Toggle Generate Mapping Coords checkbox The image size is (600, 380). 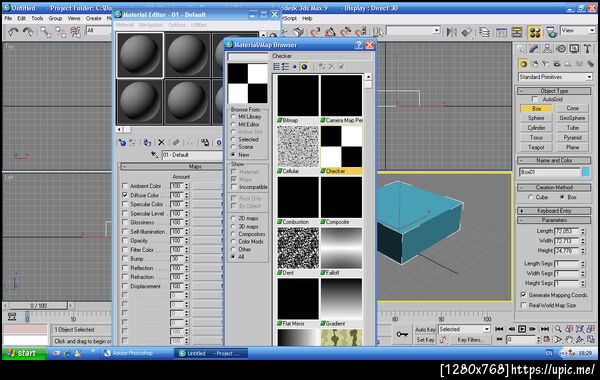[x=523, y=295]
